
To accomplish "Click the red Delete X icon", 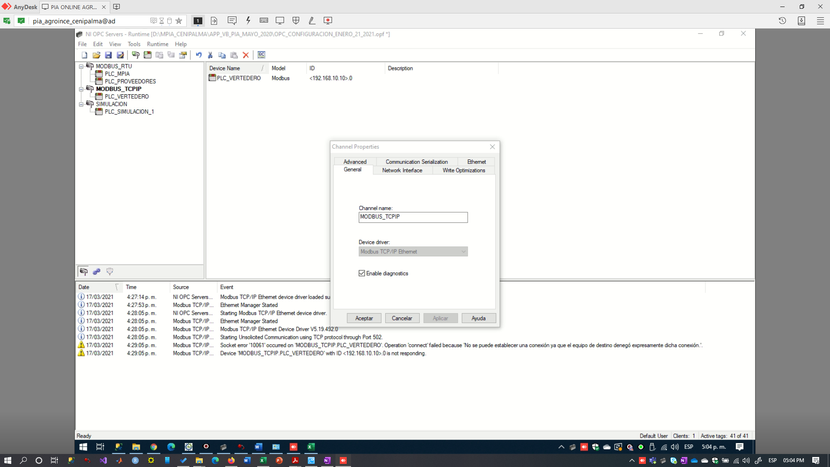I will pos(246,55).
